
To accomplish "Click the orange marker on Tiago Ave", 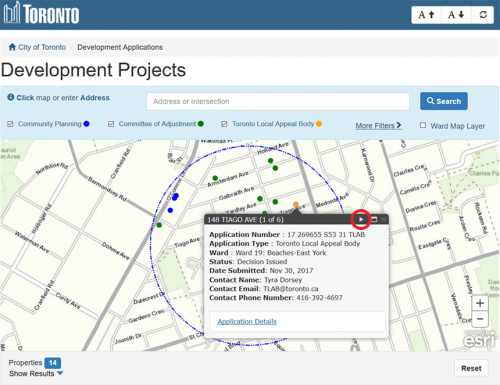I will pos(296,204).
